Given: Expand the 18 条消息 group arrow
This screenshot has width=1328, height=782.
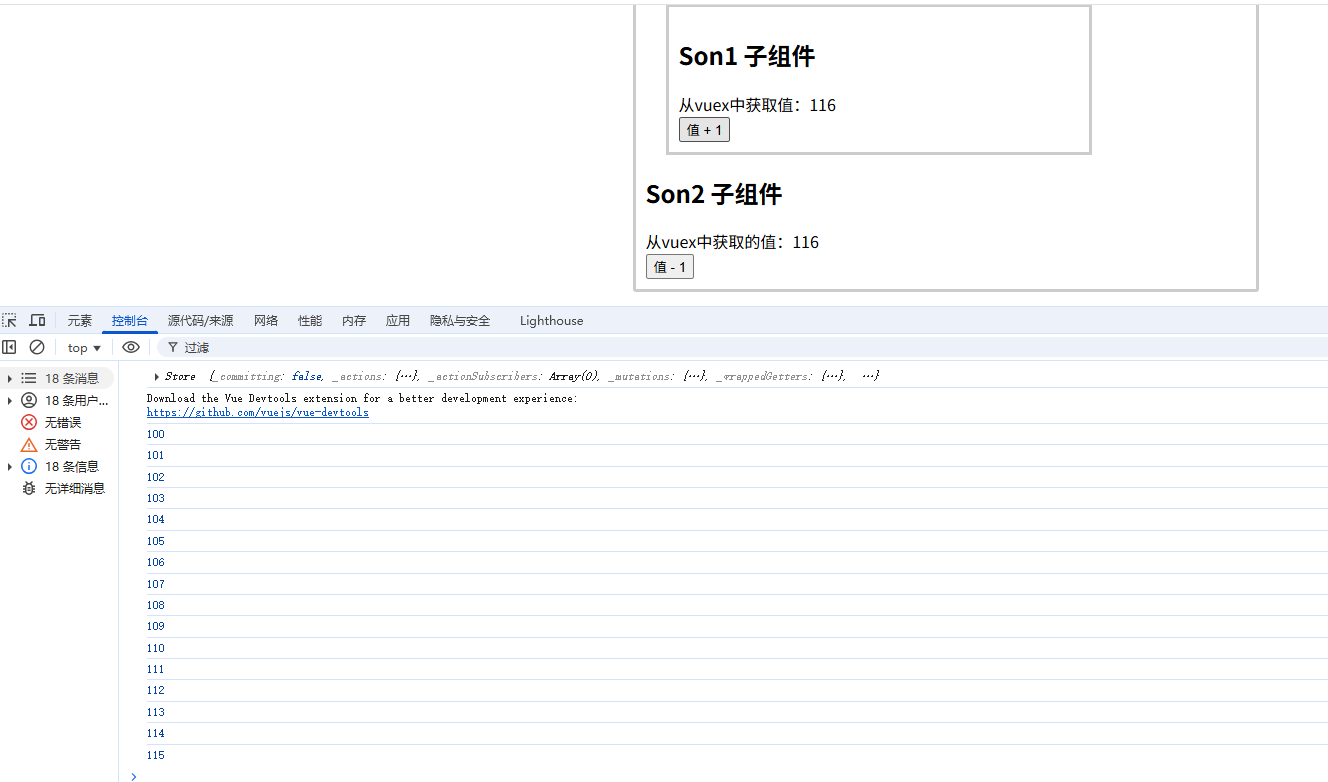Looking at the screenshot, I should 10,378.
